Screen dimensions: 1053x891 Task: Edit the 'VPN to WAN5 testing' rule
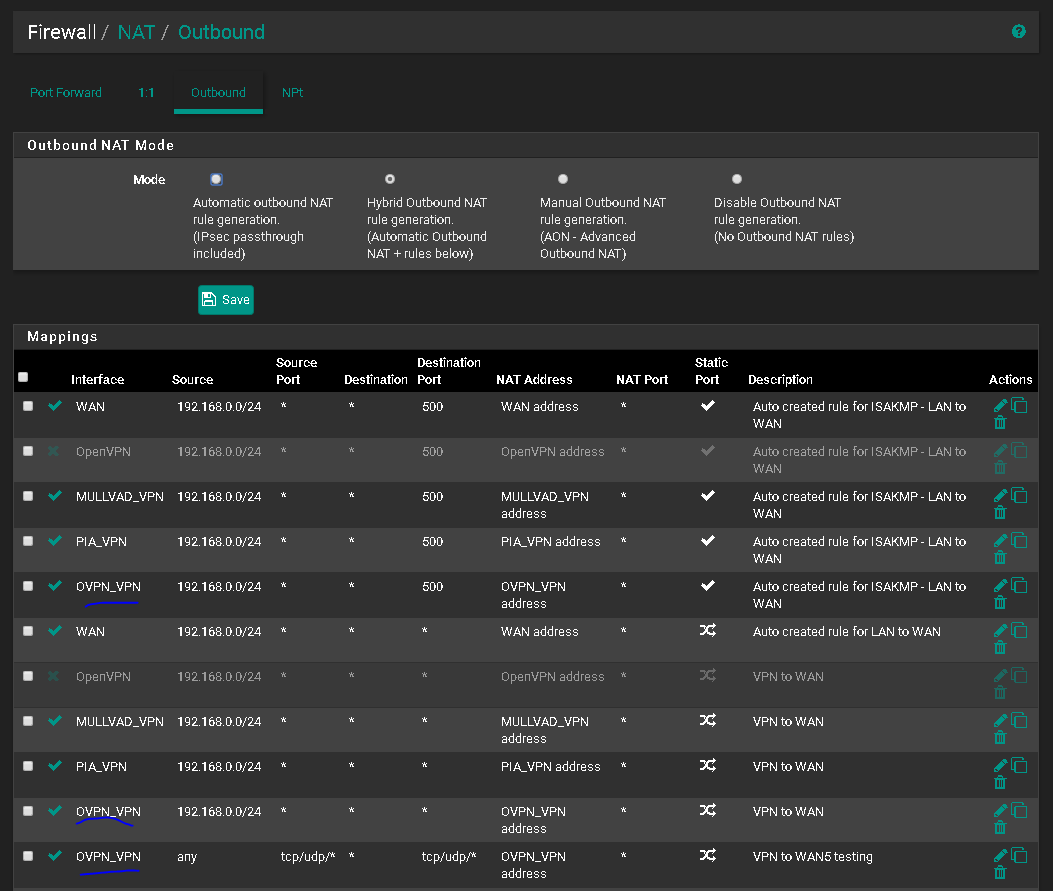(1000, 856)
